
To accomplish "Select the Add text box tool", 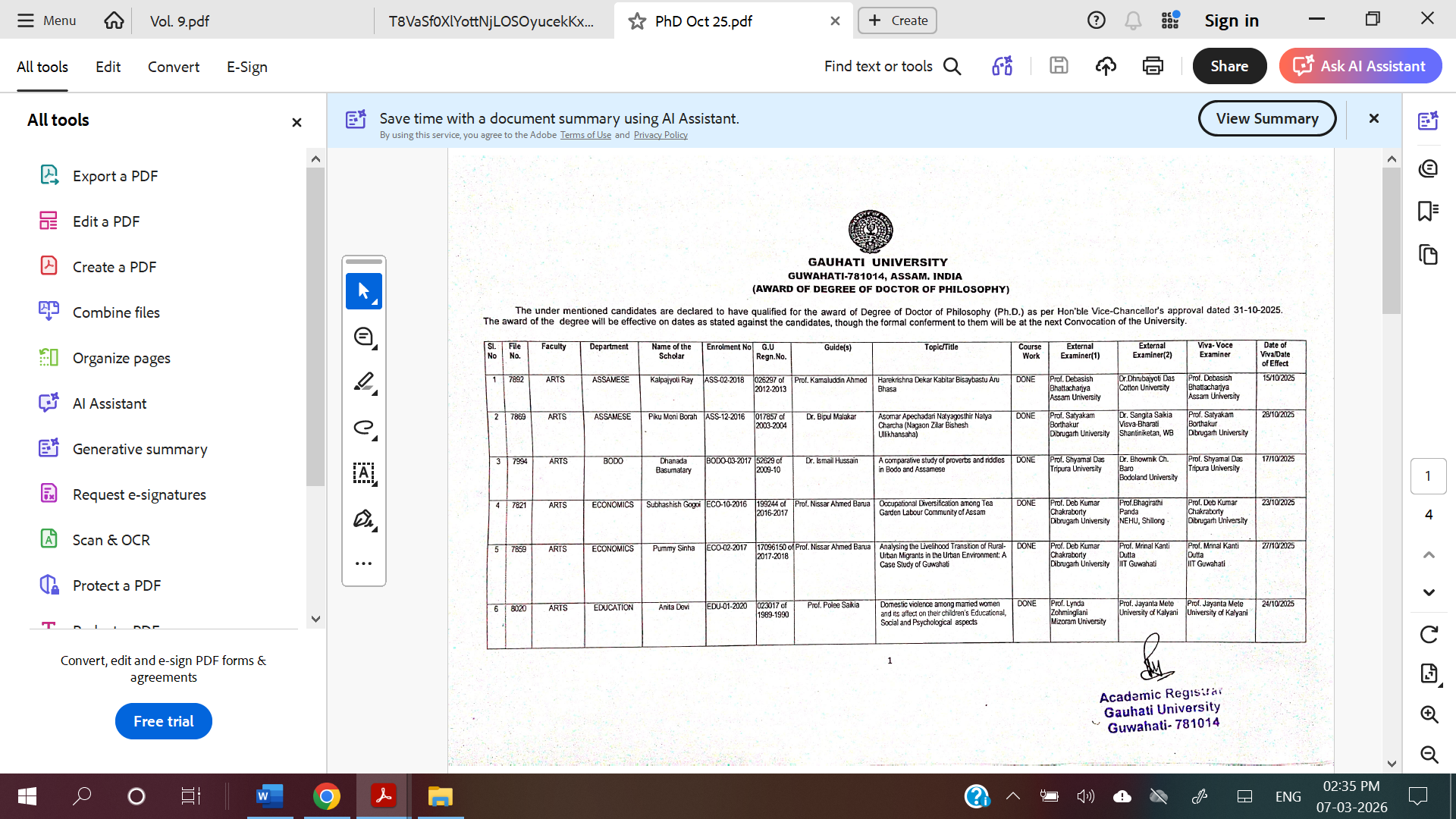I will pyautogui.click(x=363, y=473).
